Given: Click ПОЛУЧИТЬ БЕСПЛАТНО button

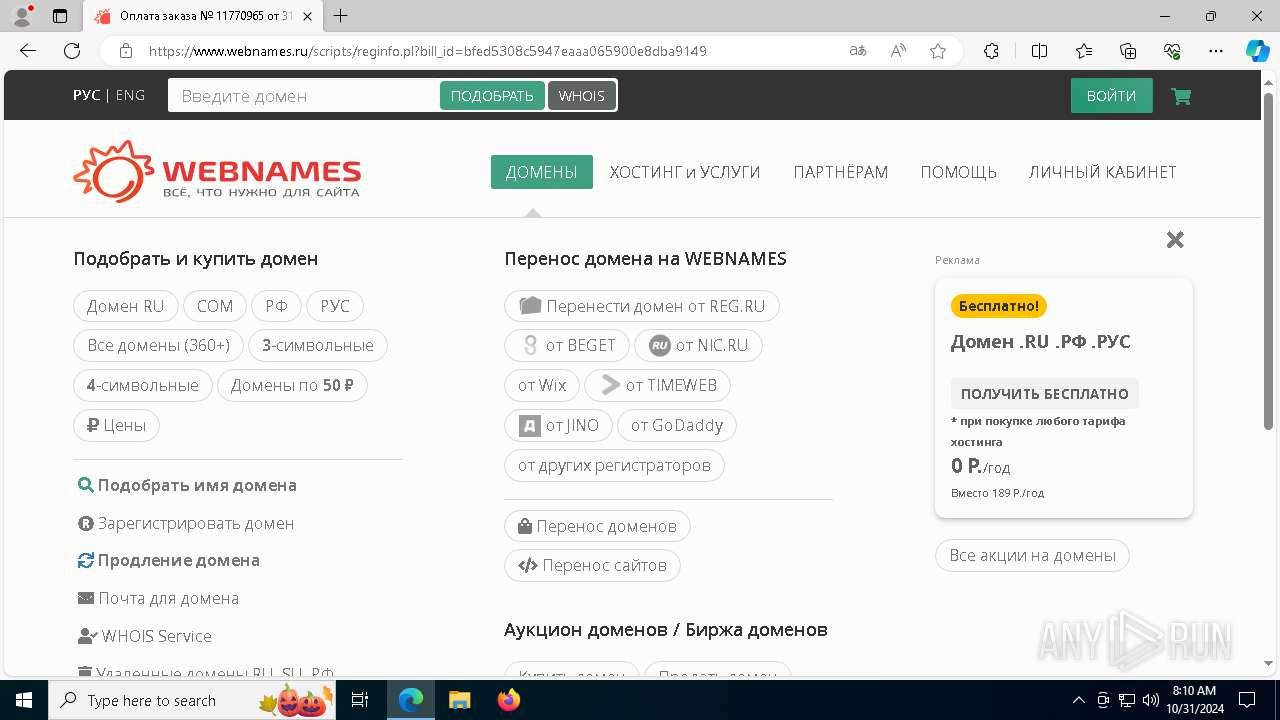Looking at the screenshot, I should pos(1045,394).
